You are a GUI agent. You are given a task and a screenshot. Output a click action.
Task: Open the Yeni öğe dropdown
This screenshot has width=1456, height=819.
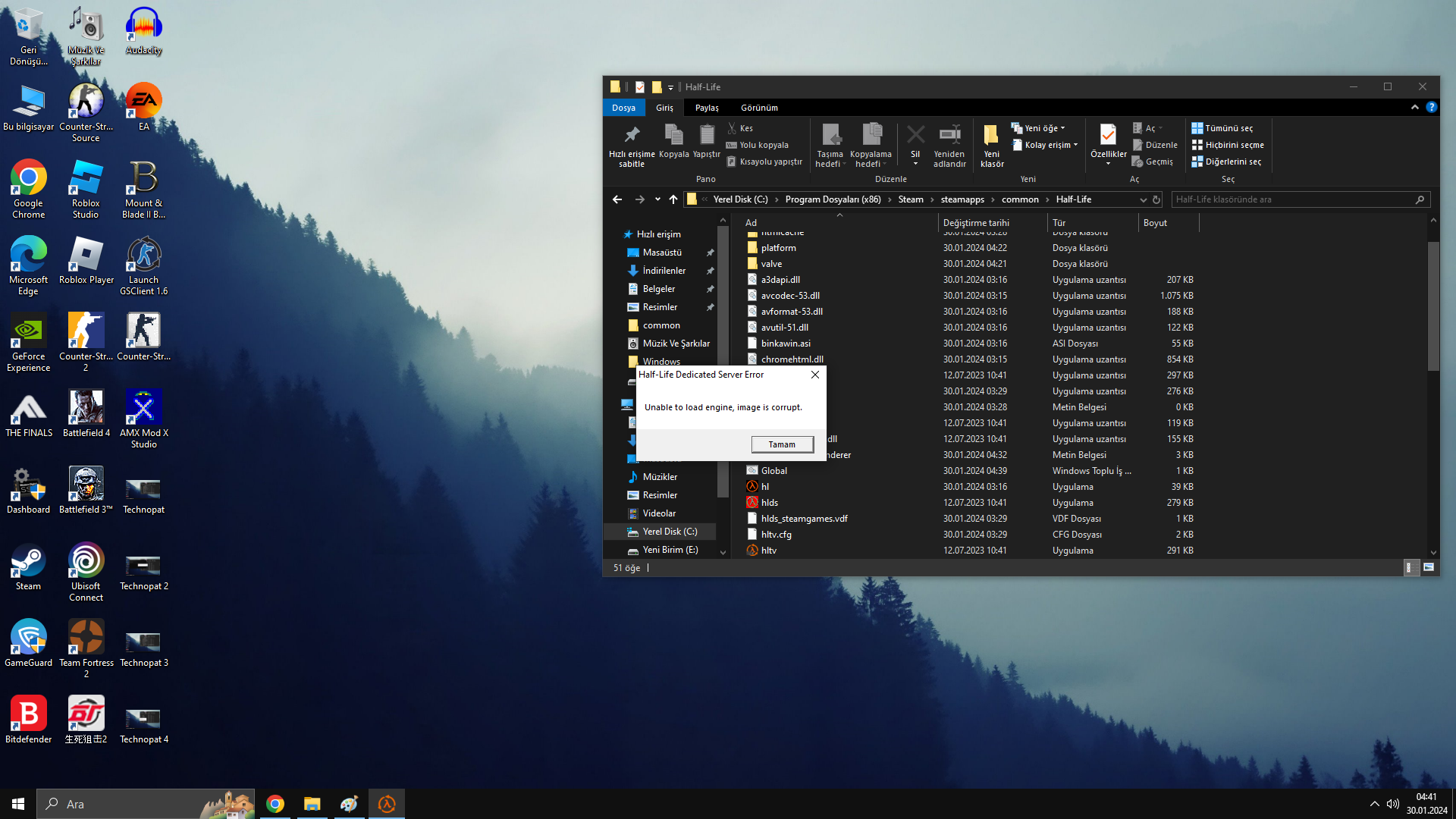[x=1044, y=128]
